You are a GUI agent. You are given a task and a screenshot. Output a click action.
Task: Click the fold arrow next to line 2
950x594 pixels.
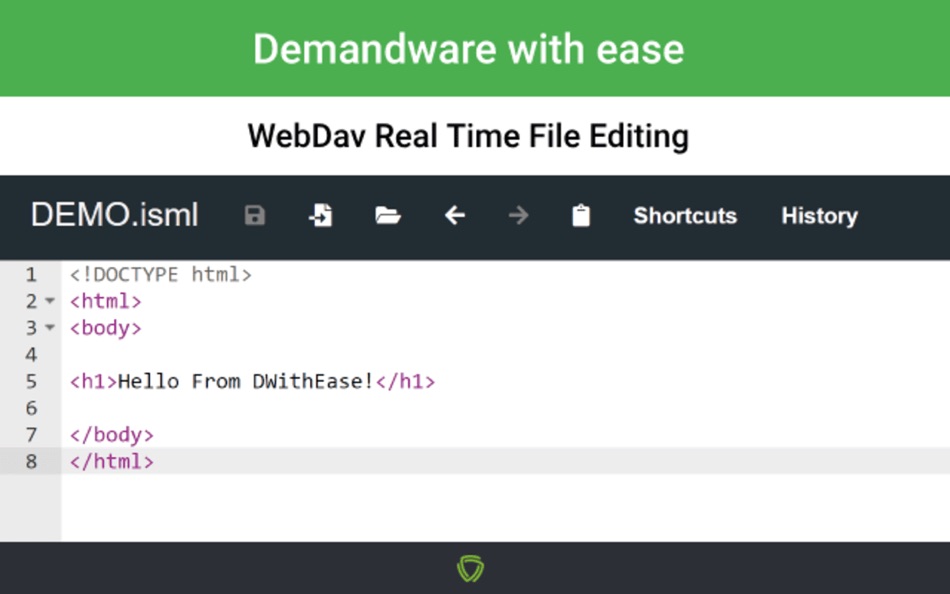click(x=49, y=301)
